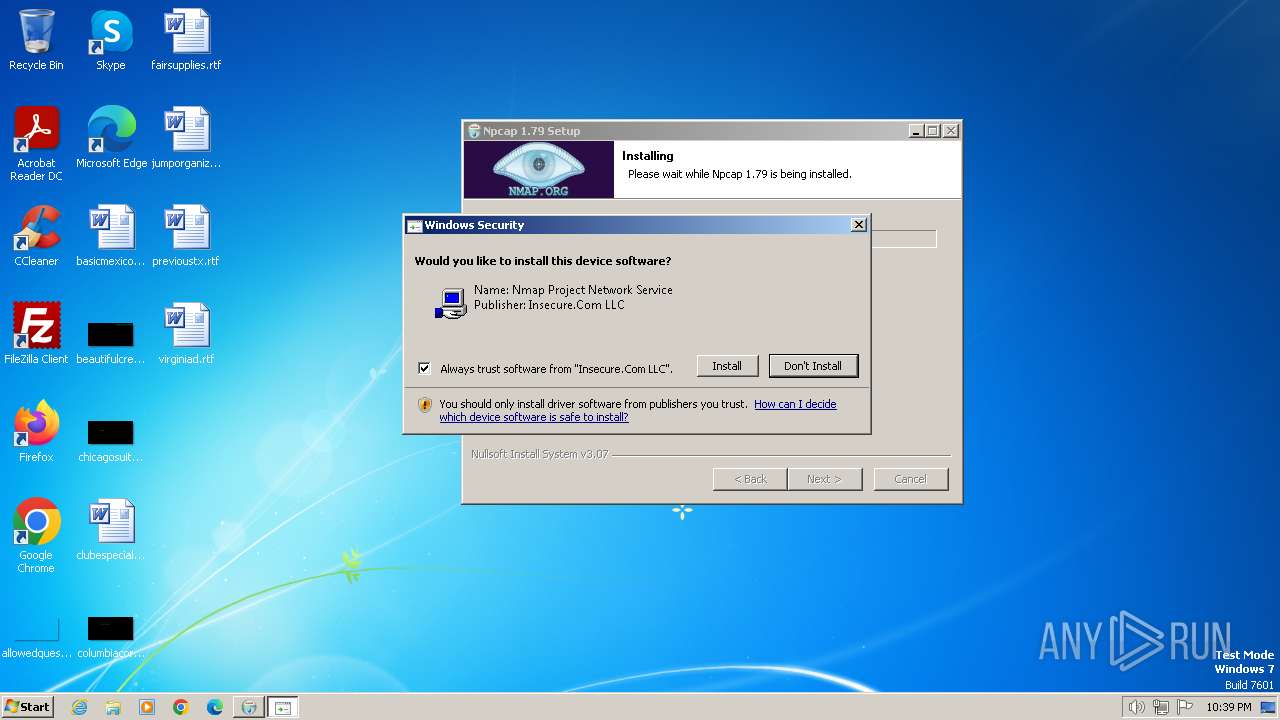
Task: Click the taskbar clock showing 10:39 PM
Action: [x=1229, y=707]
